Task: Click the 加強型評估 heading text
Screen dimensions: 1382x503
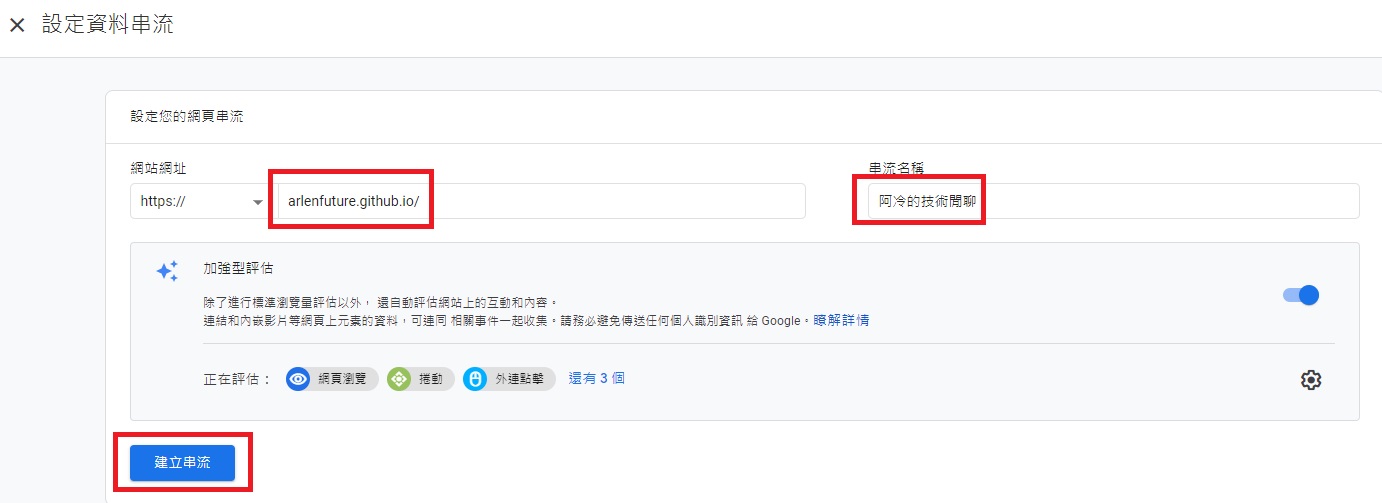Action: pos(238,268)
